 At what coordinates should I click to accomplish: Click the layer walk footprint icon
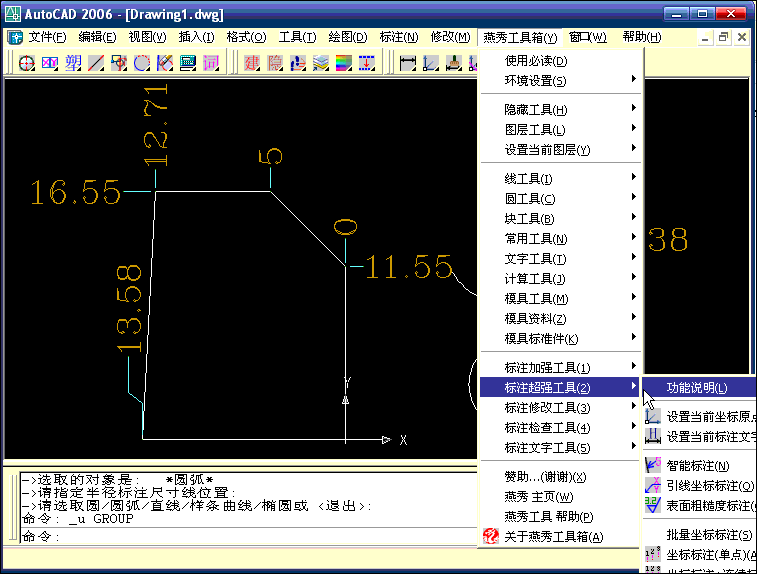tap(298, 63)
